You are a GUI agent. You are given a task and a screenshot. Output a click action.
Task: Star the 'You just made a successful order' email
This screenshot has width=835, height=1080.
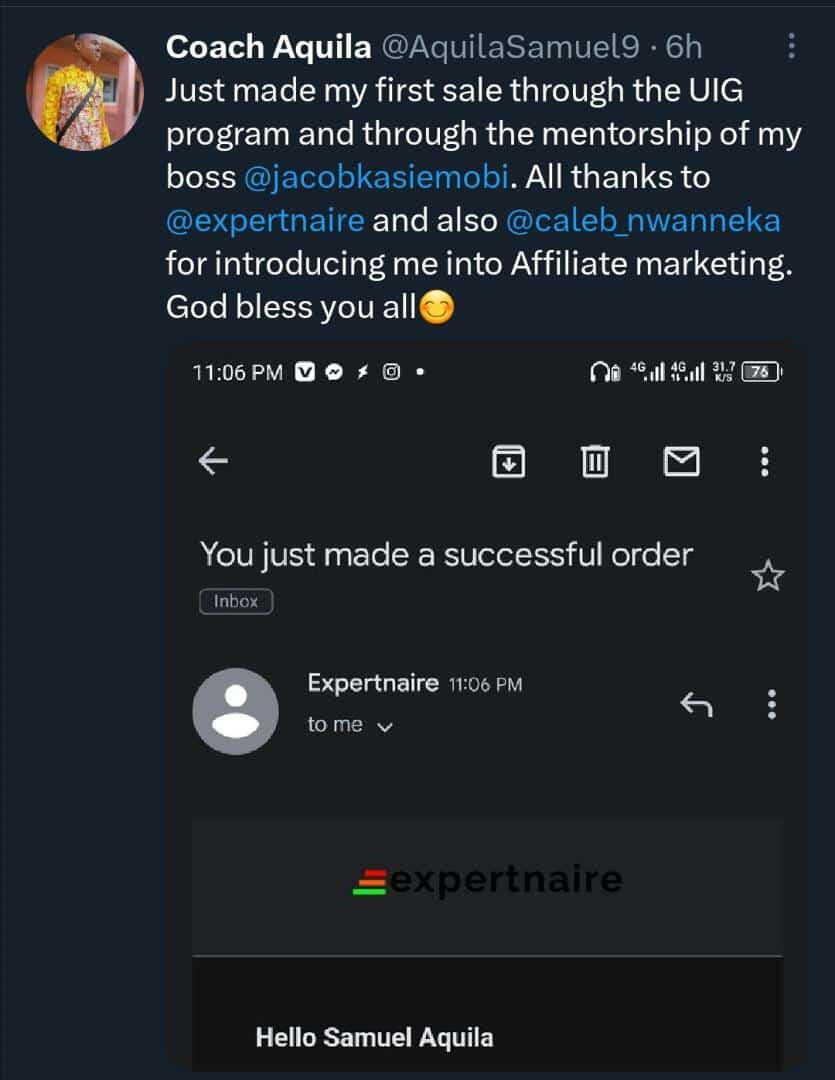(x=767, y=576)
